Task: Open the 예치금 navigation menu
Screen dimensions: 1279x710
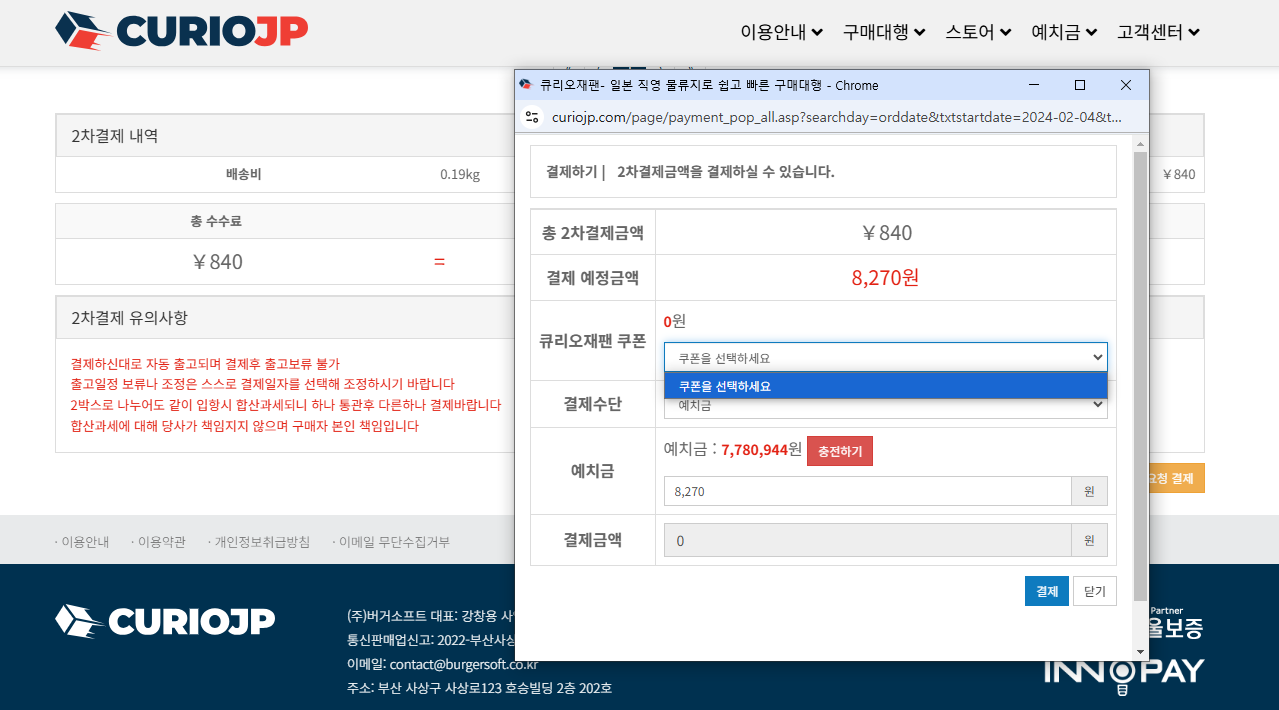Action: point(1064,32)
